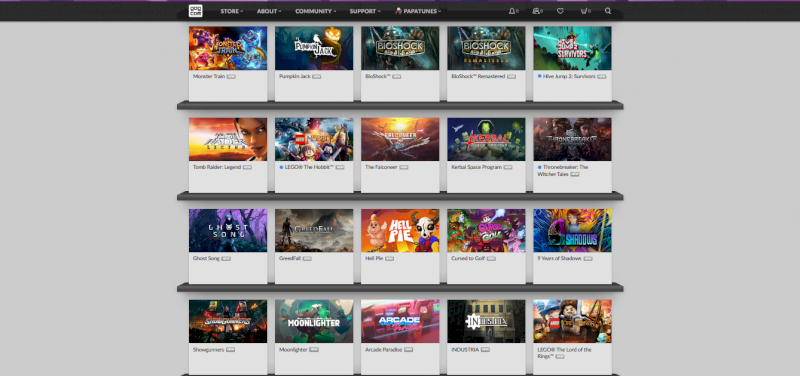Click the search magnifier icon
This screenshot has width=800, height=376.
click(x=608, y=11)
